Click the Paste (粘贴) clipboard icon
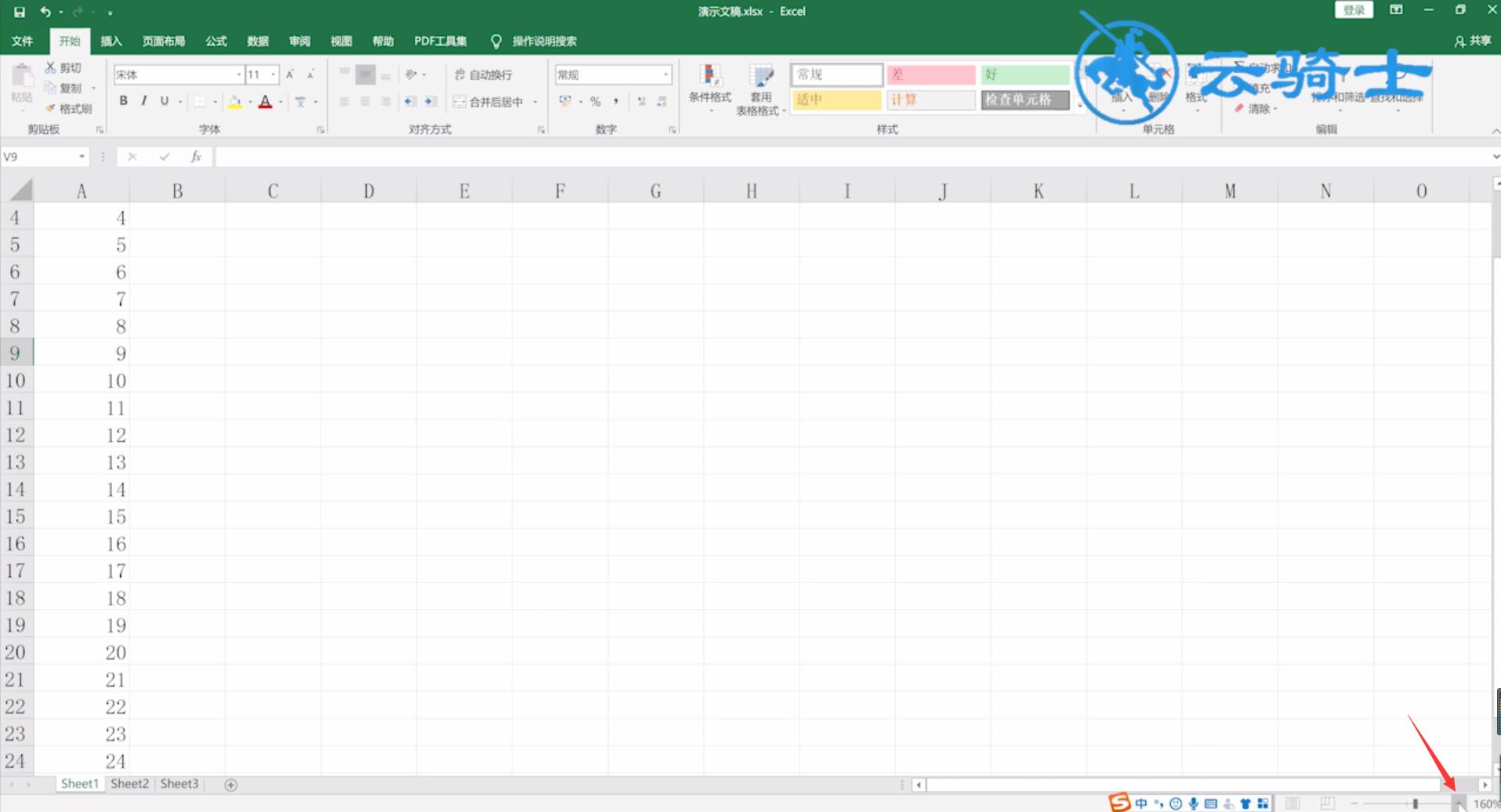The width and height of the screenshot is (1501, 812). click(x=22, y=76)
